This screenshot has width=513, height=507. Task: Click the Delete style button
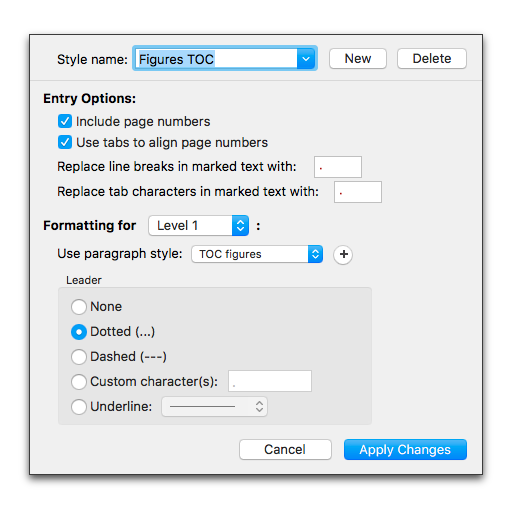(432, 59)
